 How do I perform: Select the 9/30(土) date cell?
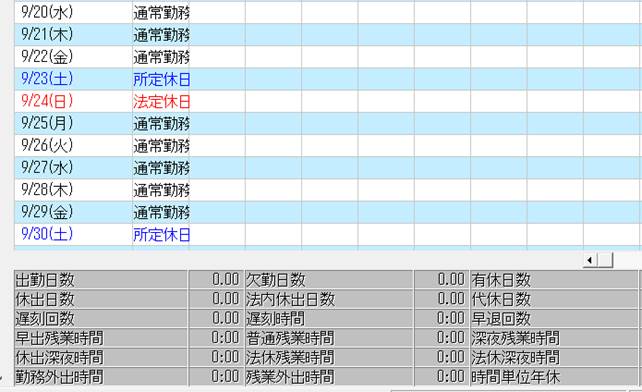tap(73, 234)
